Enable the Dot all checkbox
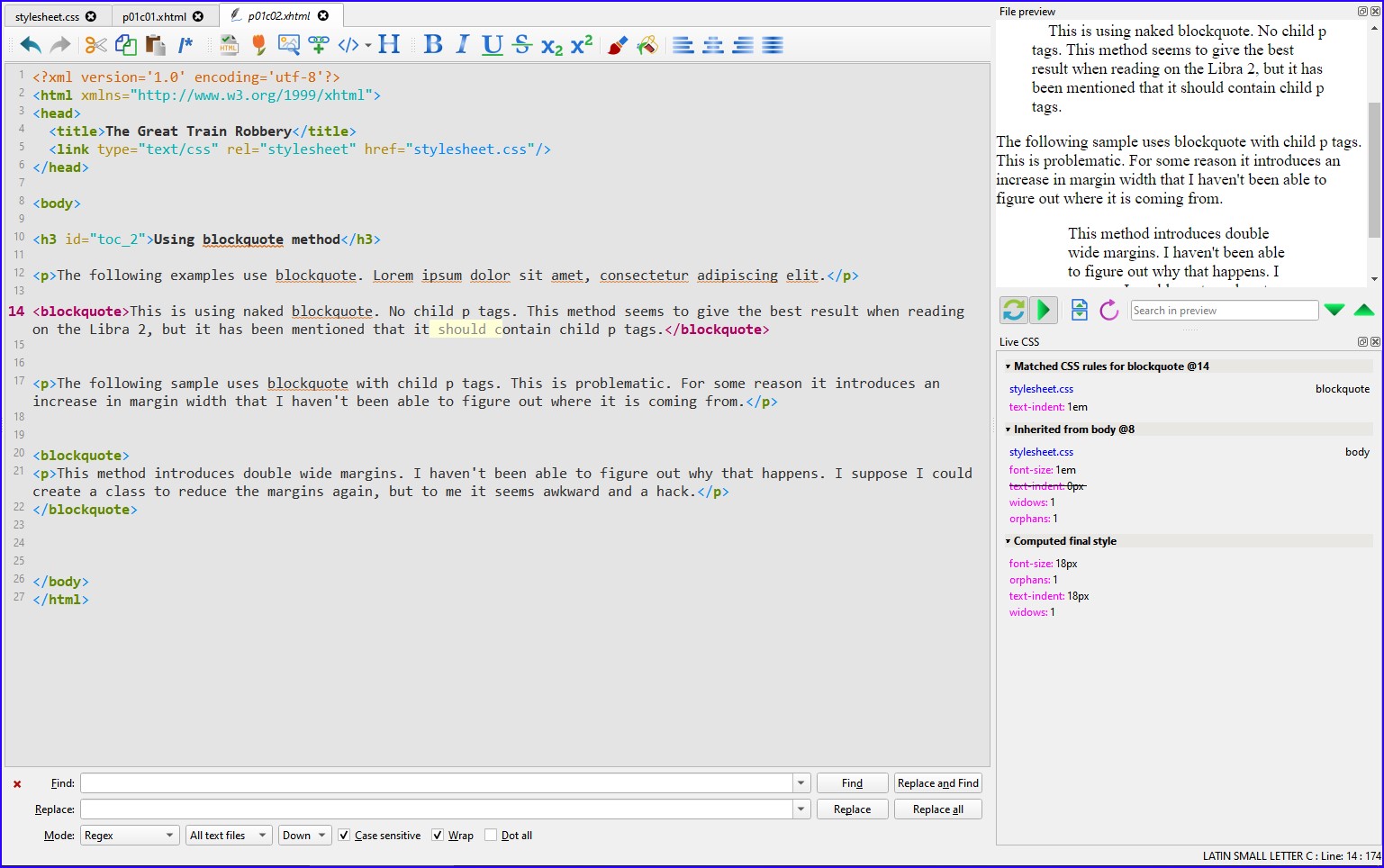This screenshot has width=1384, height=868. pyautogui.click(x=491, y=836)
